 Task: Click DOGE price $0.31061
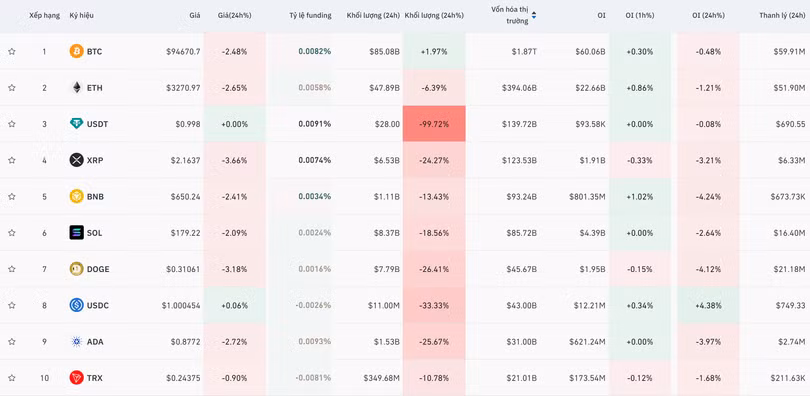point(183,269)
